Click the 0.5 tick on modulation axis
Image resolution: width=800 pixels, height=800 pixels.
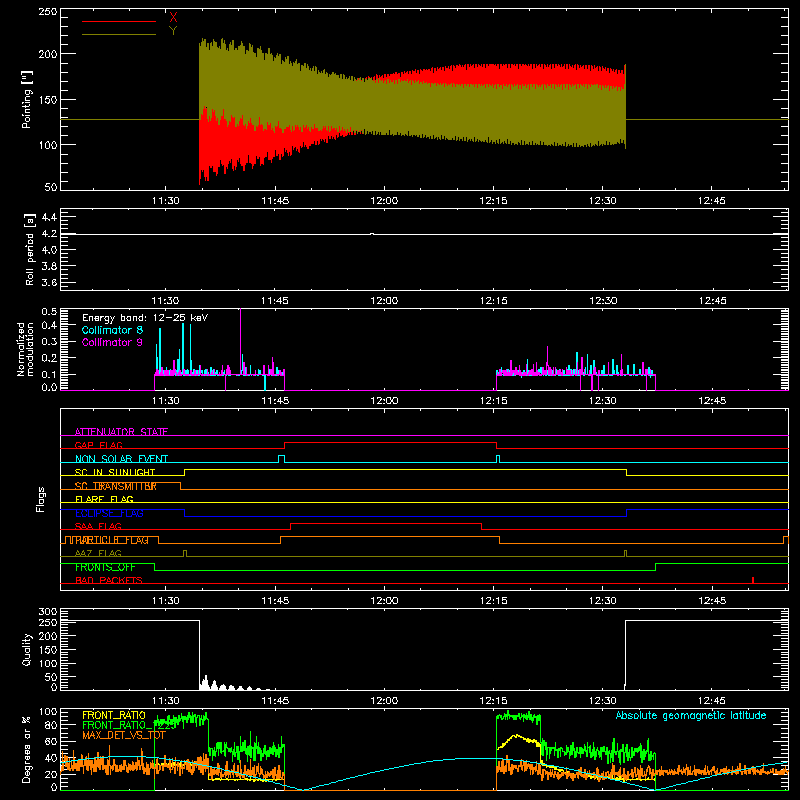pyautogui.click(x=49, y=311)
